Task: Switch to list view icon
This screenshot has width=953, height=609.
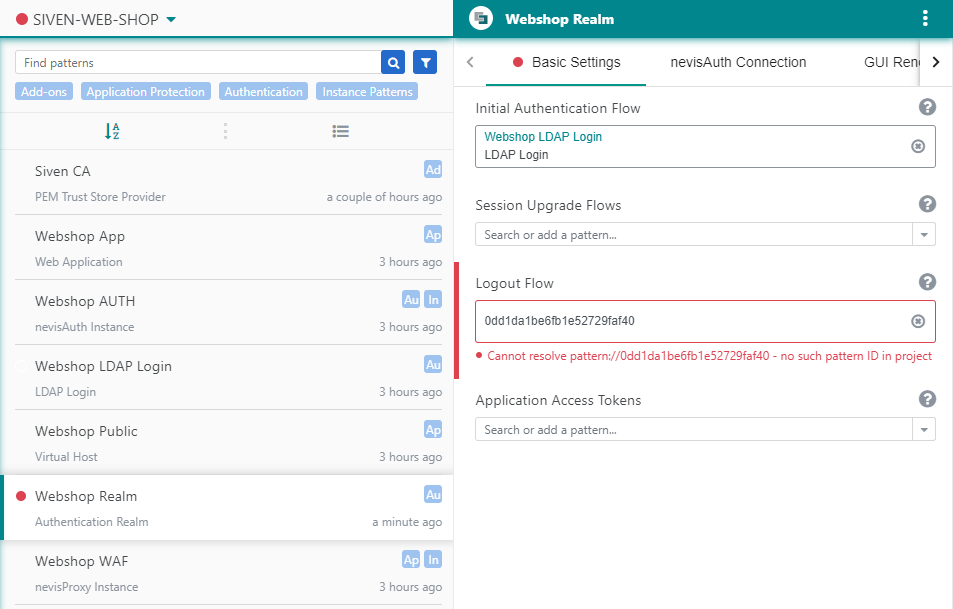Action: (x=340, y=131)
